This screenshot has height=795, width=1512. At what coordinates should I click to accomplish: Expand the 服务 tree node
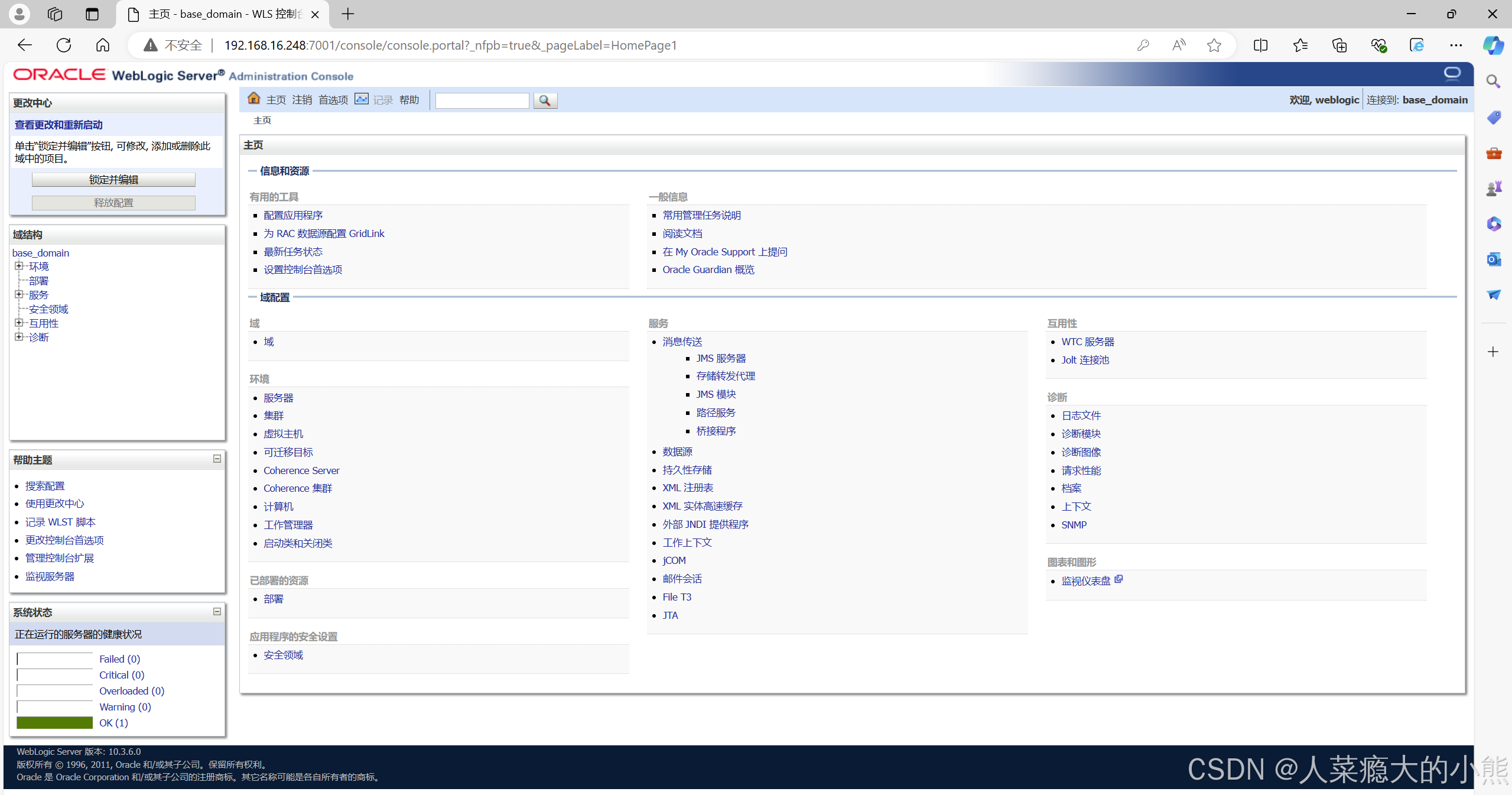click(x=19, y=294)
